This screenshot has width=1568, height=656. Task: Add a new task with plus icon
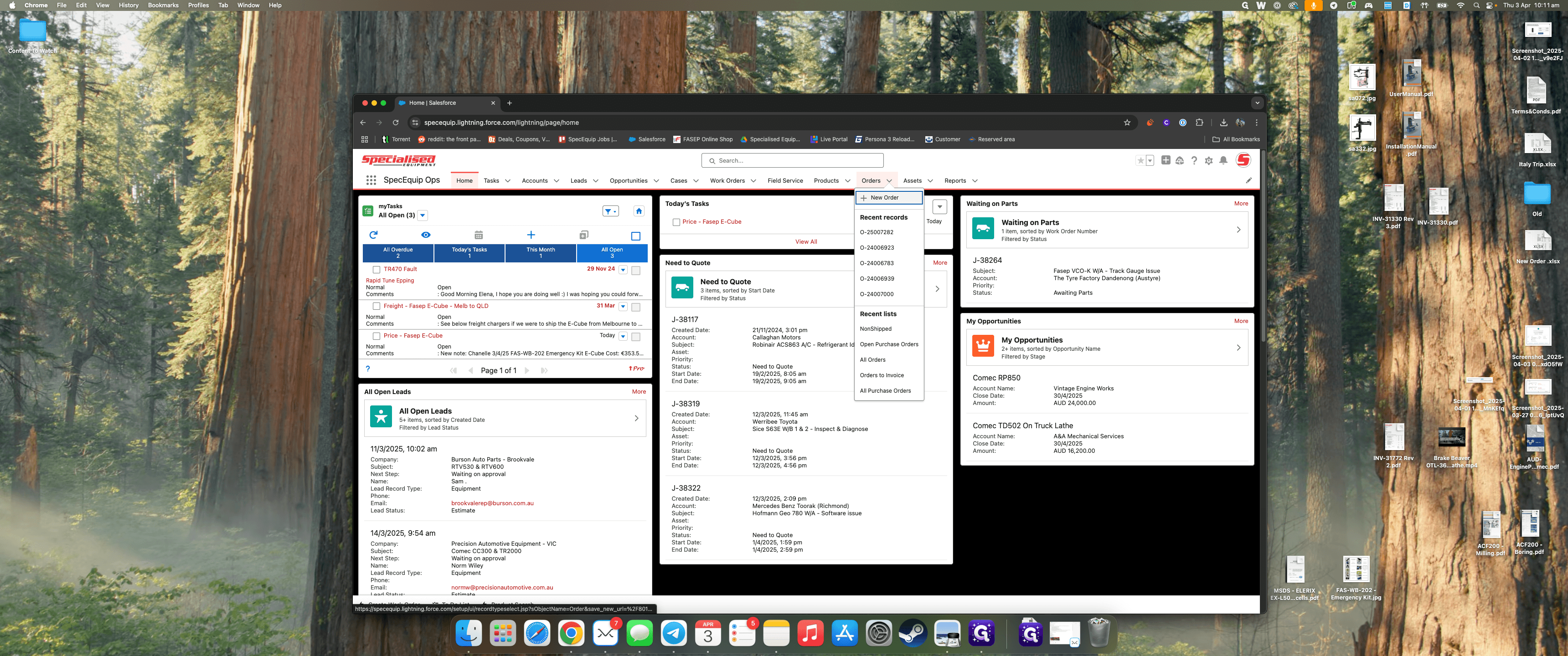tap(531, 235)
